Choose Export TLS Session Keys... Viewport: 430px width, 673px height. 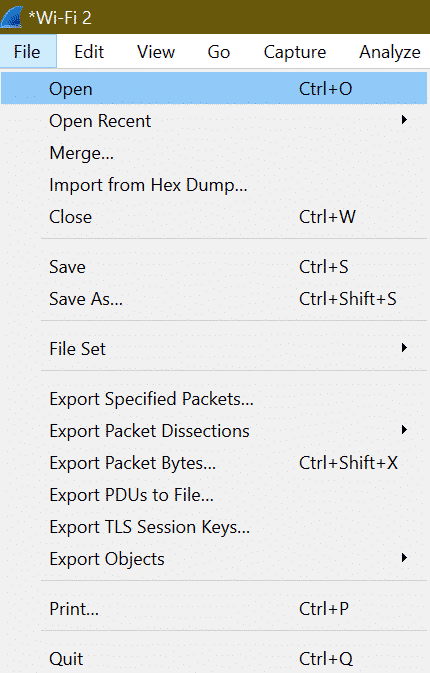[214, 527]
